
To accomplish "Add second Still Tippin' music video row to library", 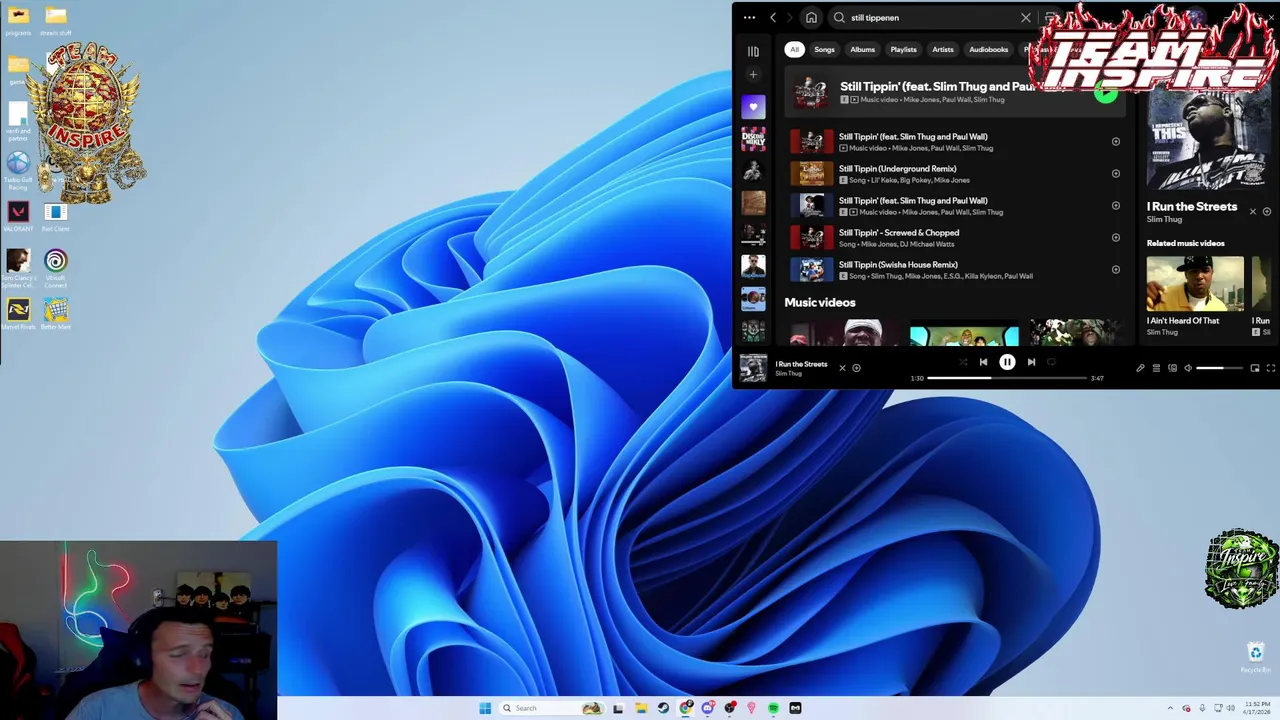I will click(1116, 205).
